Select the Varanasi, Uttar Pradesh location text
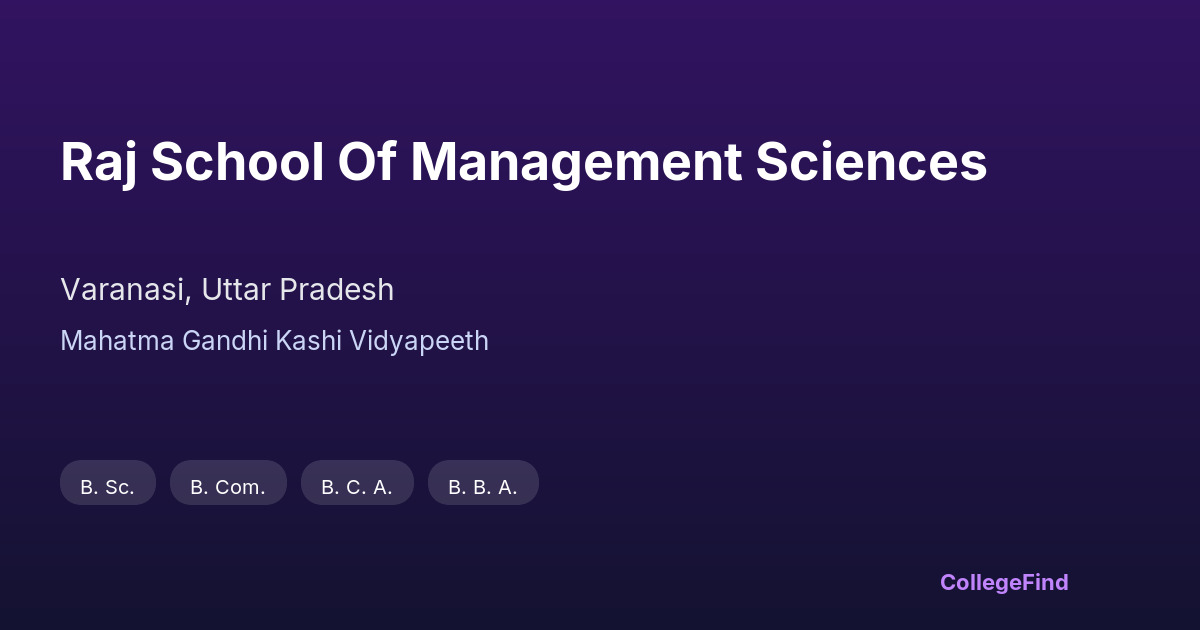 (227, 290)
